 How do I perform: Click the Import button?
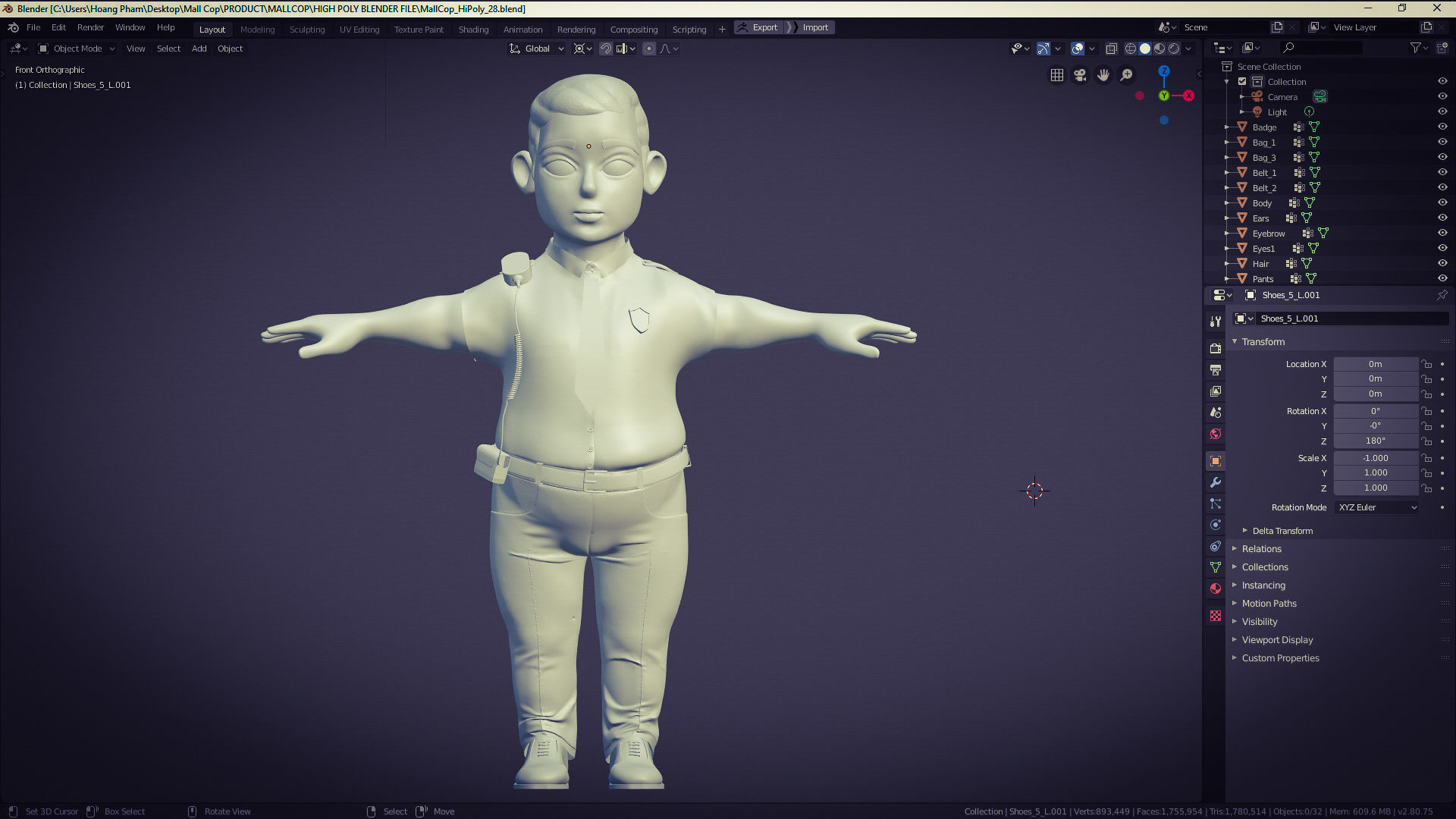(x=815, y=27)
